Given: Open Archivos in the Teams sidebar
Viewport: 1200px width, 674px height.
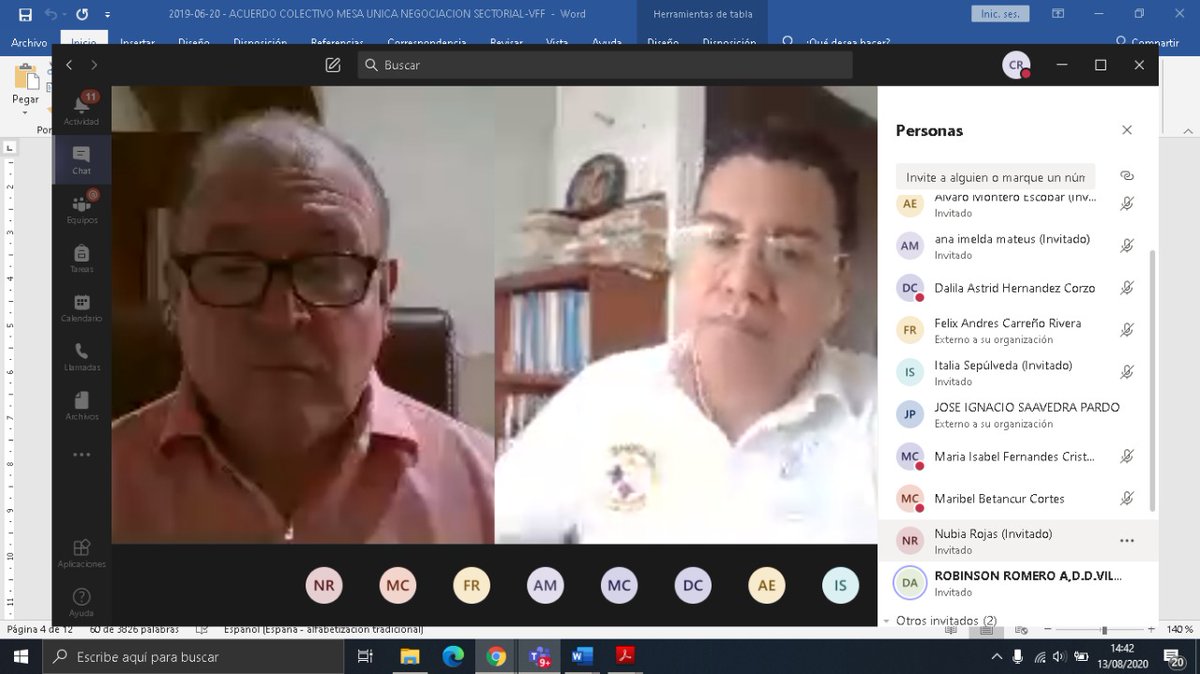Looking at the screenshot, I should point(80,403).
